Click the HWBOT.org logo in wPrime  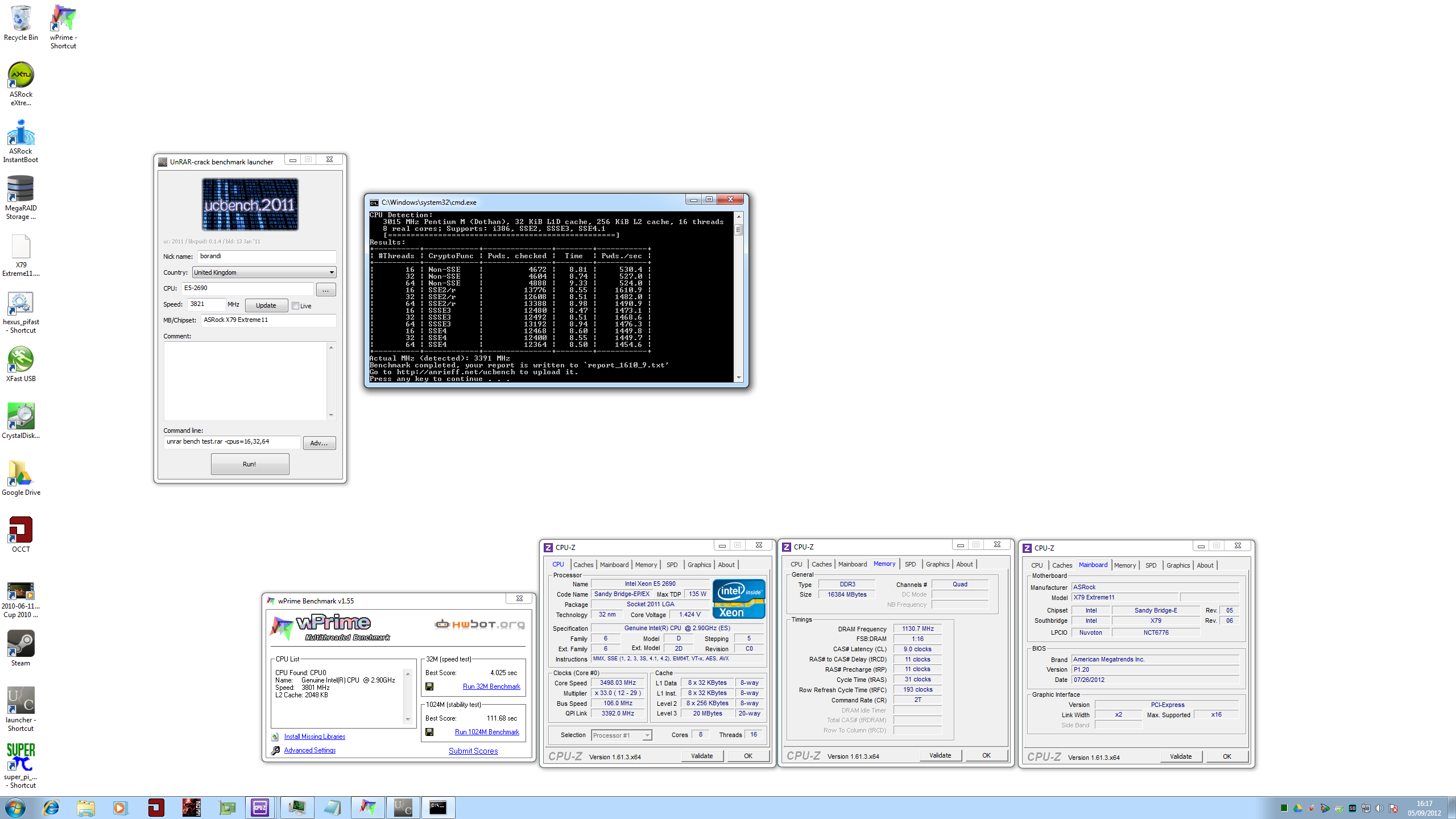pyautogui.click(x=479, y=624)
